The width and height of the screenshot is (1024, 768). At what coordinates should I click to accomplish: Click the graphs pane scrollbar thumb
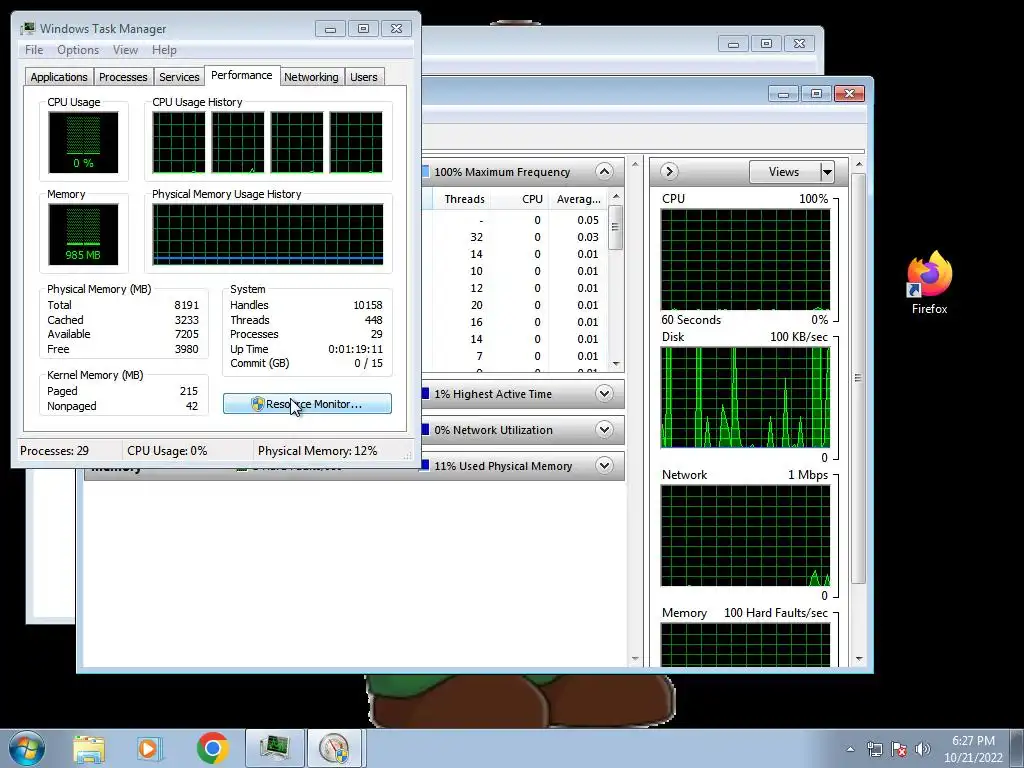coord(858,378)
